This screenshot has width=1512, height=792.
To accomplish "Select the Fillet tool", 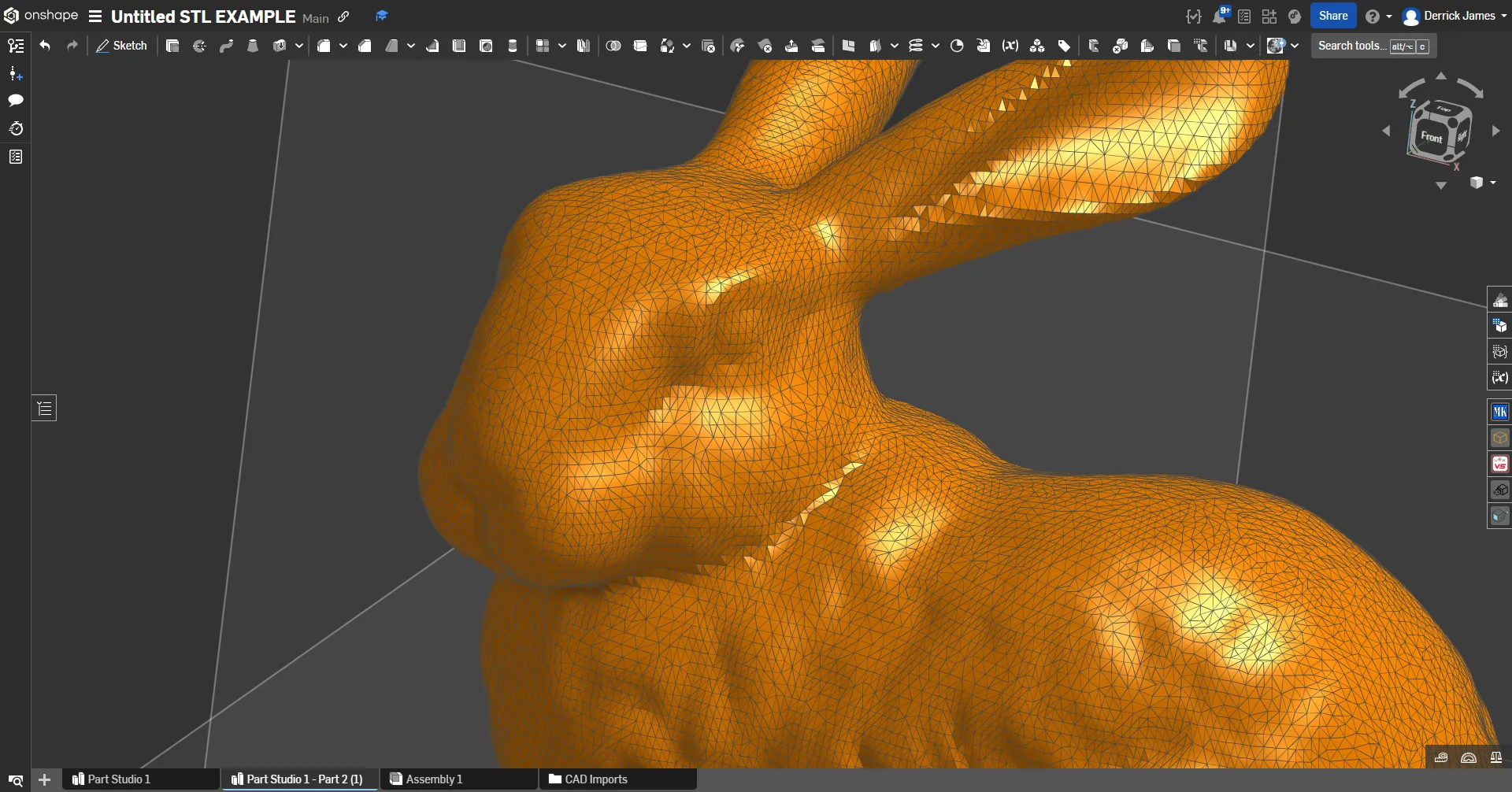I will click(324, 46).
